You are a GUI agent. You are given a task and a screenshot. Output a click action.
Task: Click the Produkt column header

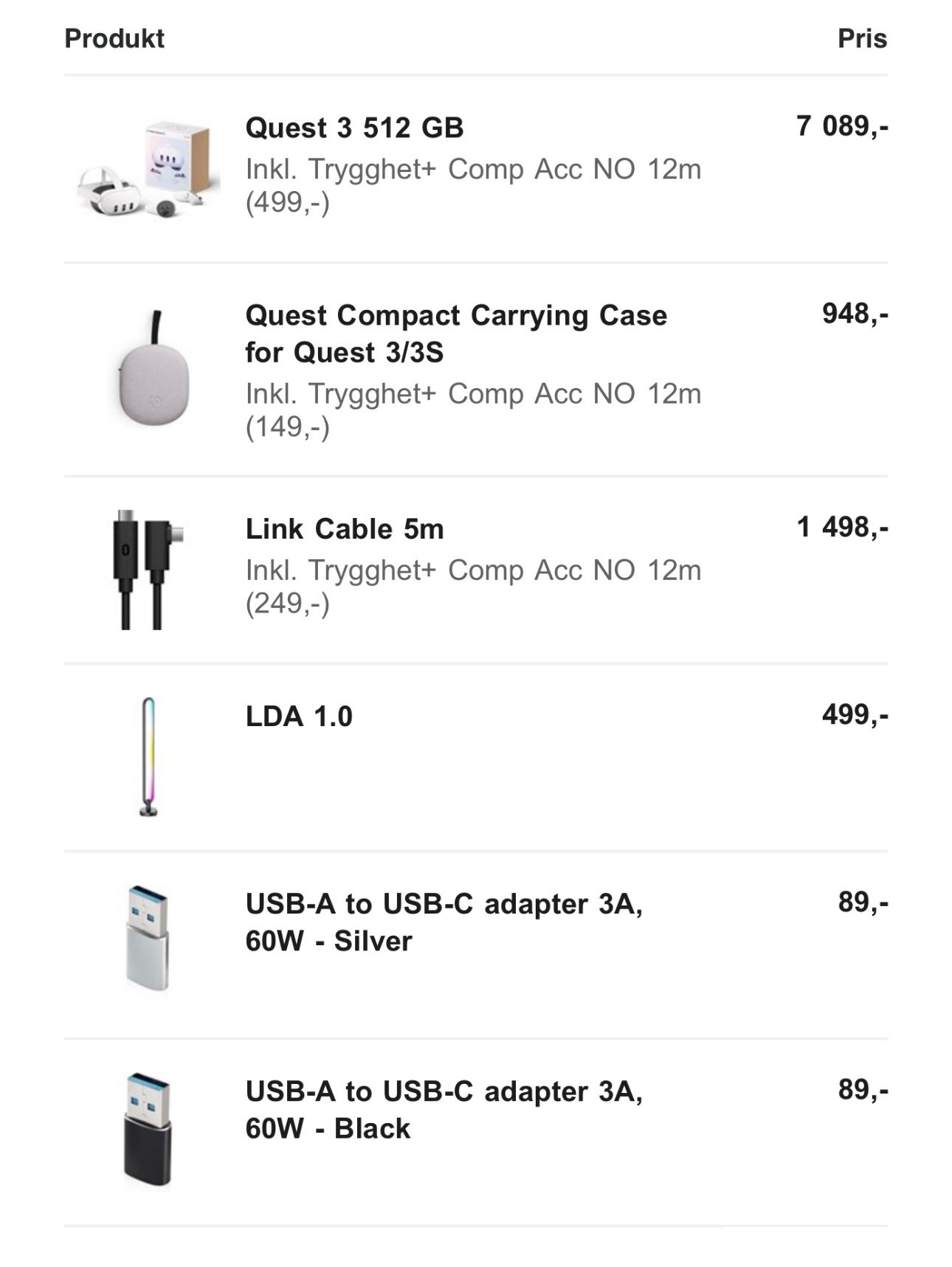point(114,38)
